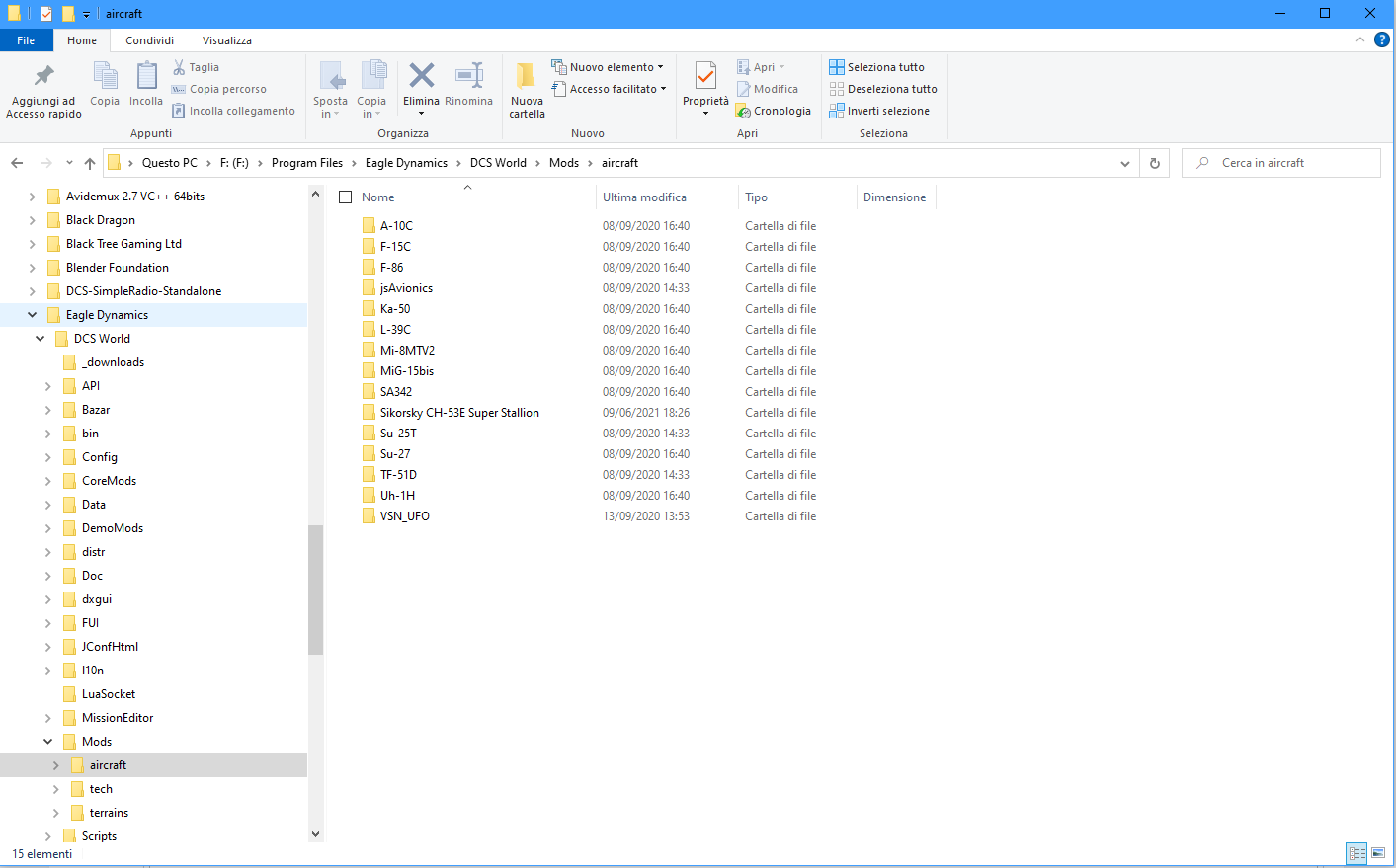Expand the aircraft tree node

(55, 765)
